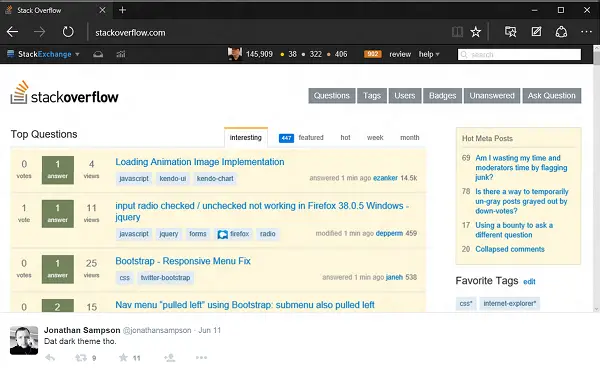Screen dimensions: 600x376
Task: Click the page vertical scrollbar thumb
Action: [x=596, y=58]
